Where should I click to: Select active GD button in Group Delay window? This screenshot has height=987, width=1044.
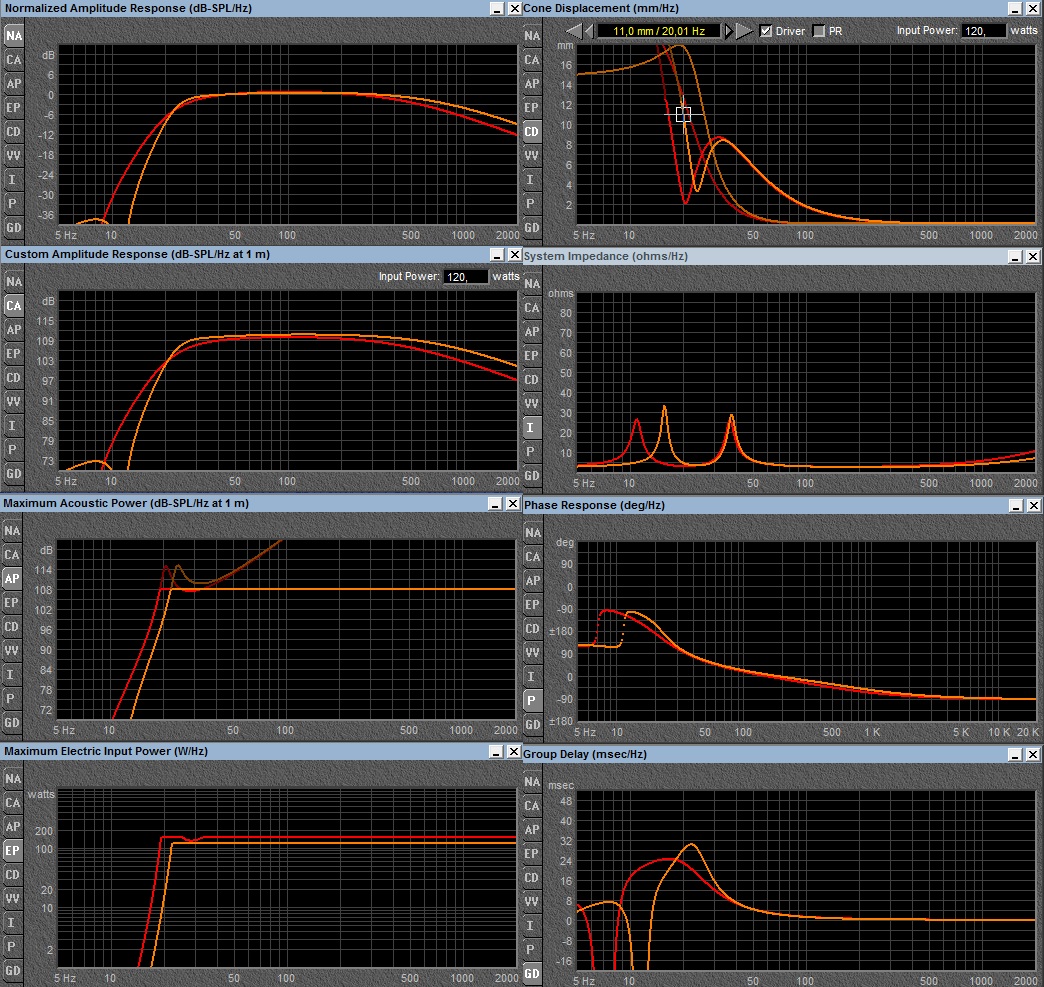tap(531, 974)
